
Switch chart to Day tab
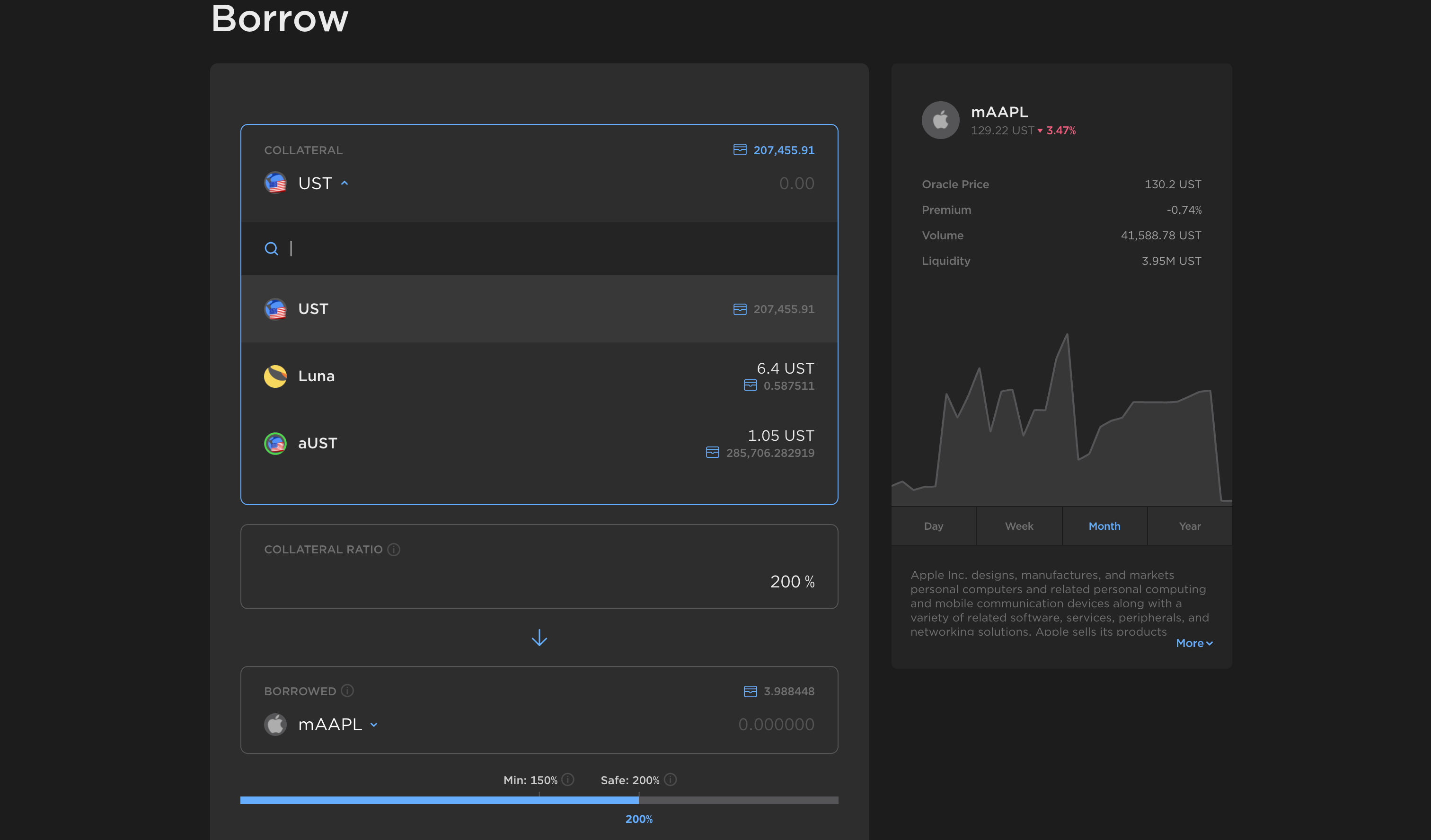click(933, 526)
